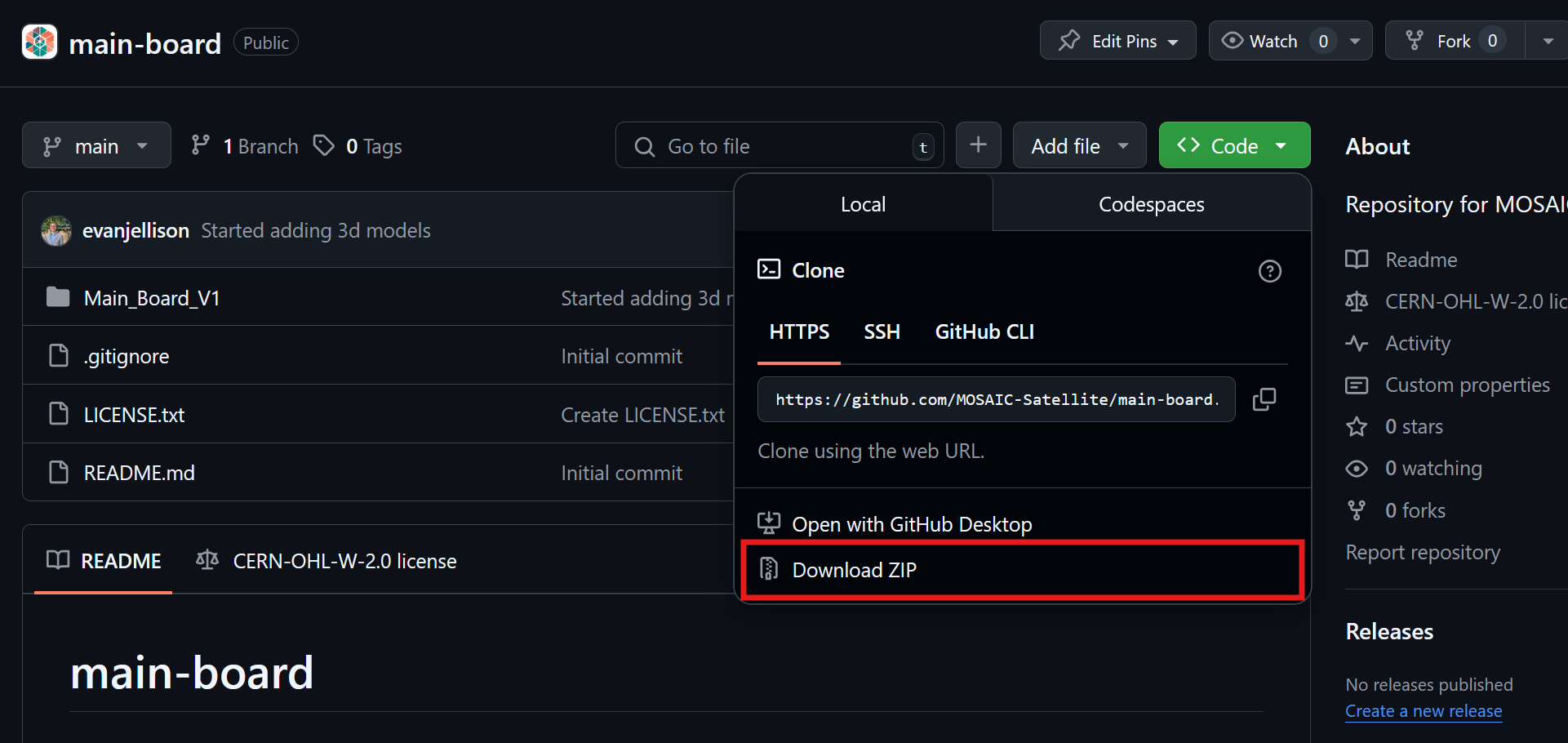Click Report repository link

click(x=1423, y=553)
